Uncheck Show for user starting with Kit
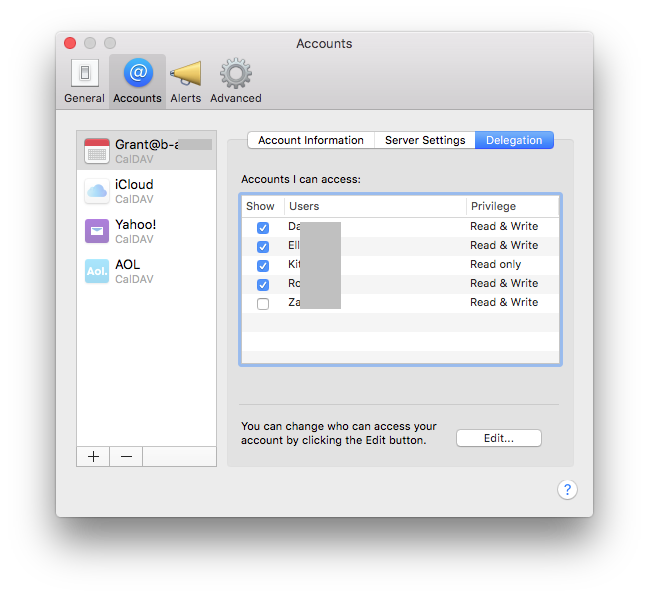This screenshot has width=649, height=597. tap(263, 266)
